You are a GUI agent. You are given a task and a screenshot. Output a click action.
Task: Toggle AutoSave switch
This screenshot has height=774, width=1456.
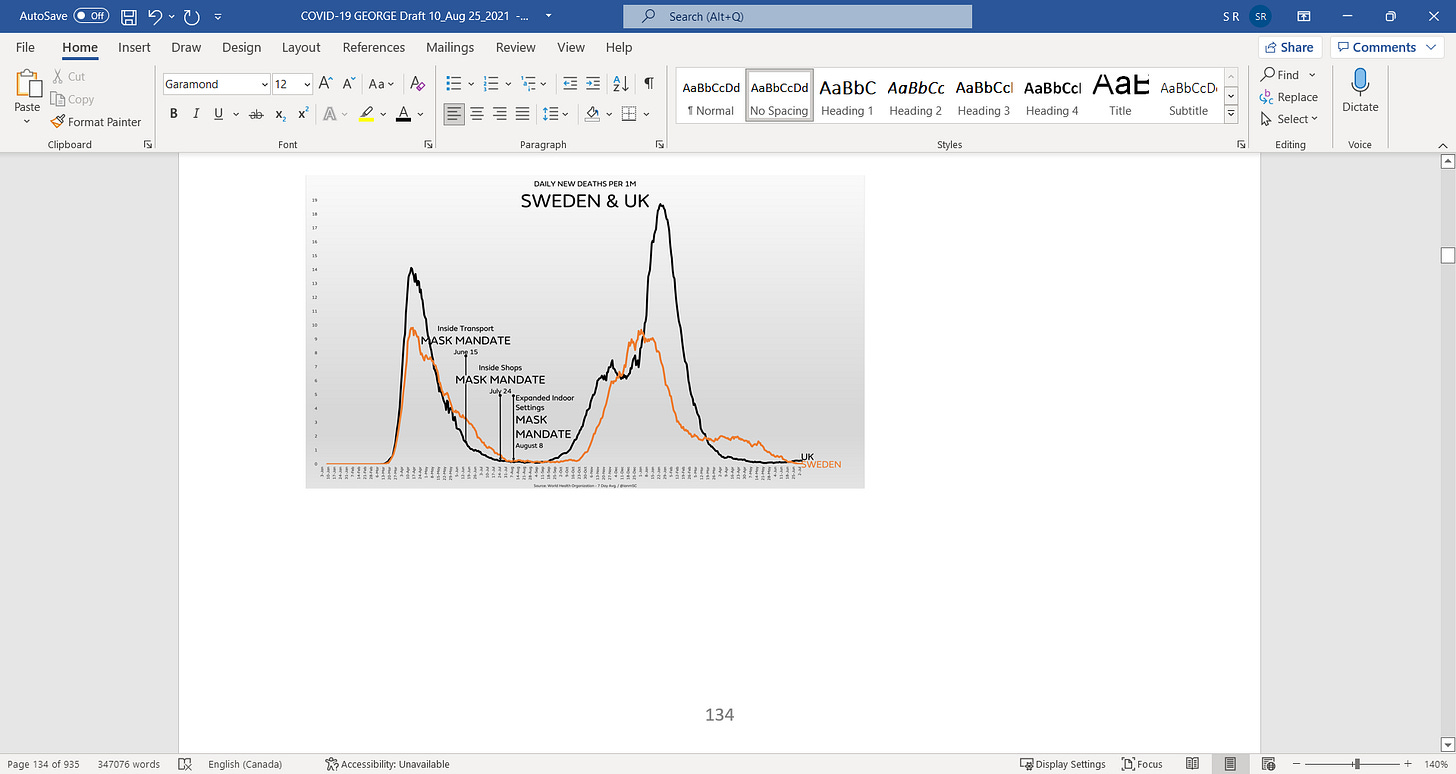(91, 16)
